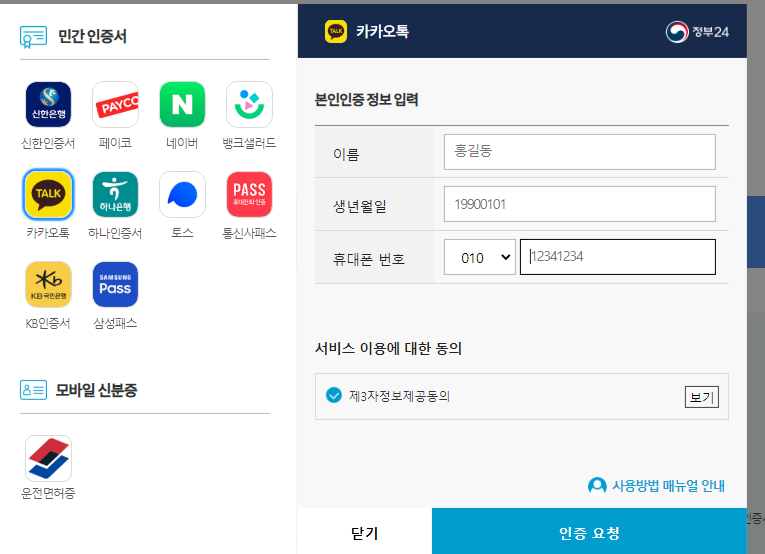Select the 운전면허증 mobile ID icon
Screen dimensions: 765x554
click(48, 458)
